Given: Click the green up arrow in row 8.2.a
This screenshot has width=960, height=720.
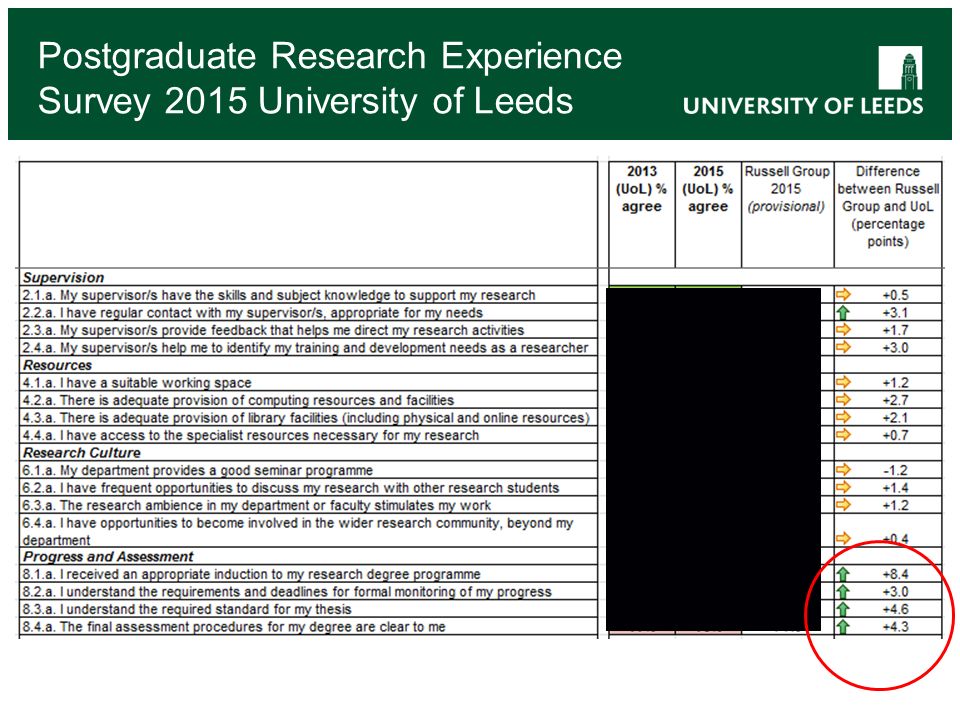Looking at the screenshot, I should (843, 591).
